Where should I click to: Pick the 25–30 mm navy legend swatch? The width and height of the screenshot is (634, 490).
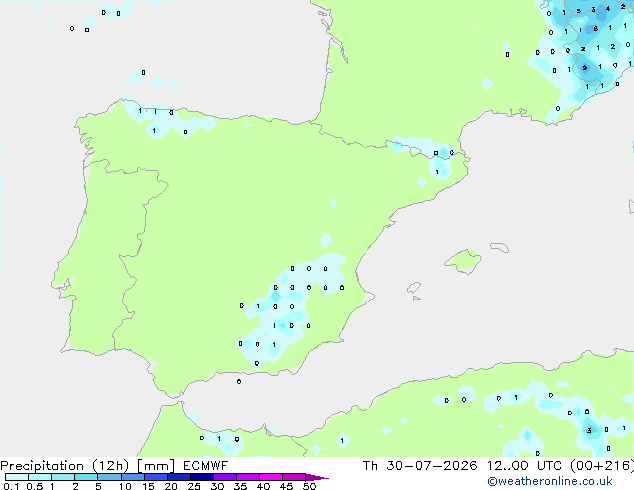pyautogui.click(x=202, y=477)
